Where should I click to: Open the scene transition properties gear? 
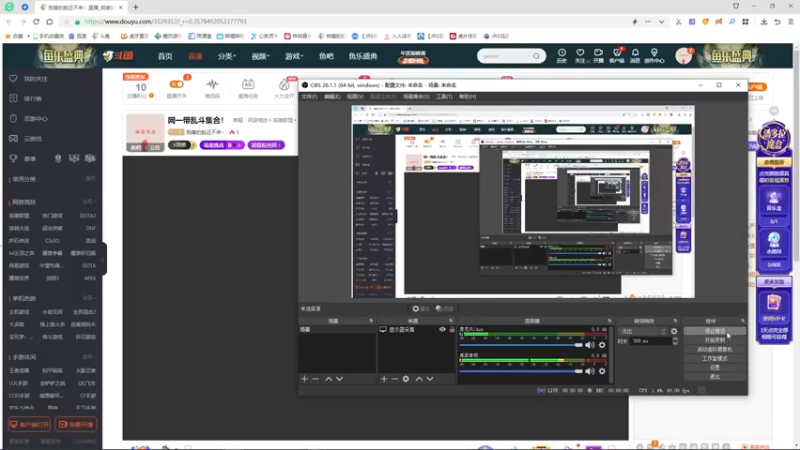click(x=674, y=331)
